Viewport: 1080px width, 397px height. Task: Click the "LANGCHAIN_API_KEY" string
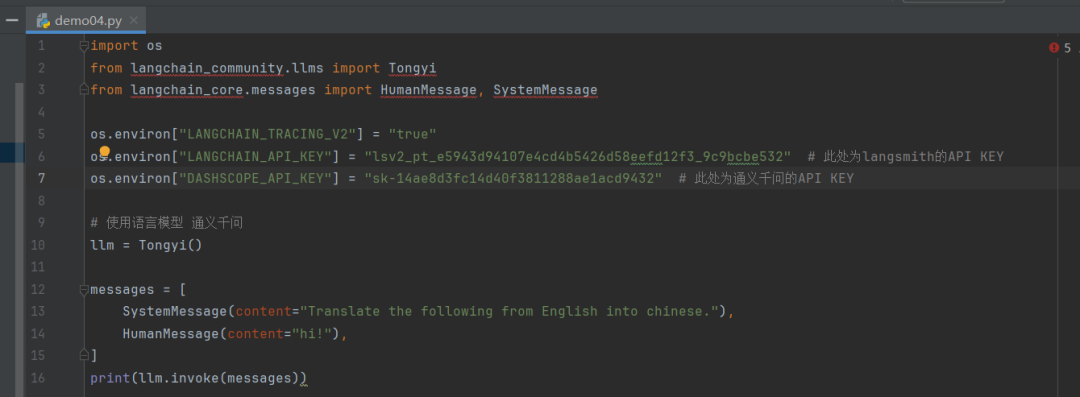(255, 156)
